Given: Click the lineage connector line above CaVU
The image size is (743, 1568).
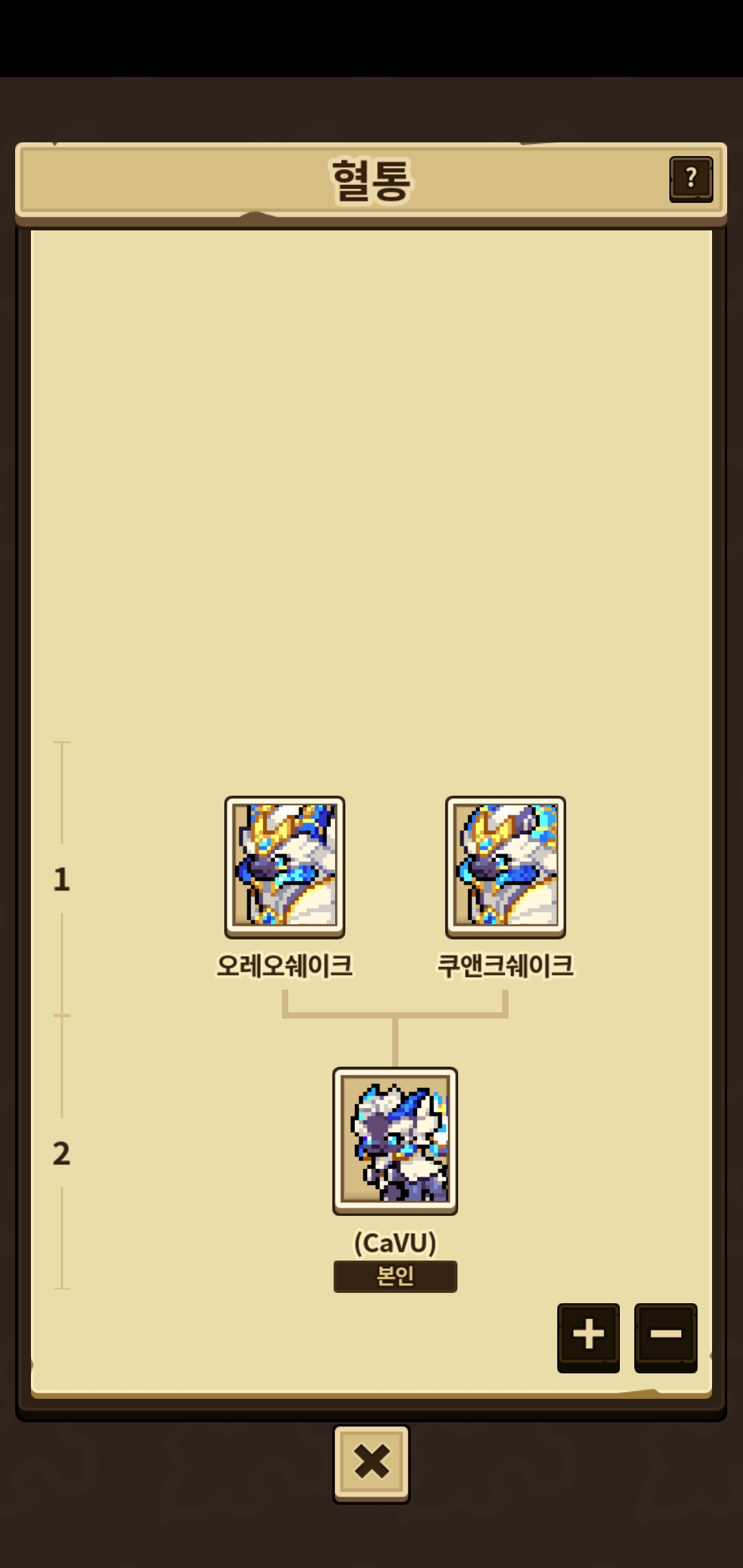Looking at the screenshot, I should [x=395, y=1041].
